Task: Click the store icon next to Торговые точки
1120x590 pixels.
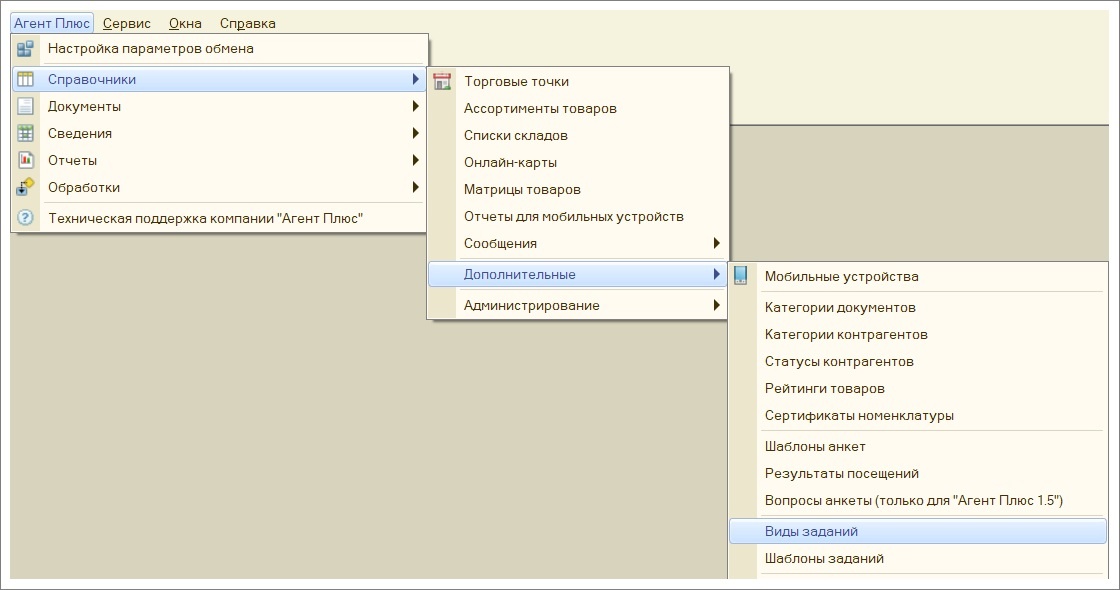Action: pyautogui.click(x=442, y=81)
